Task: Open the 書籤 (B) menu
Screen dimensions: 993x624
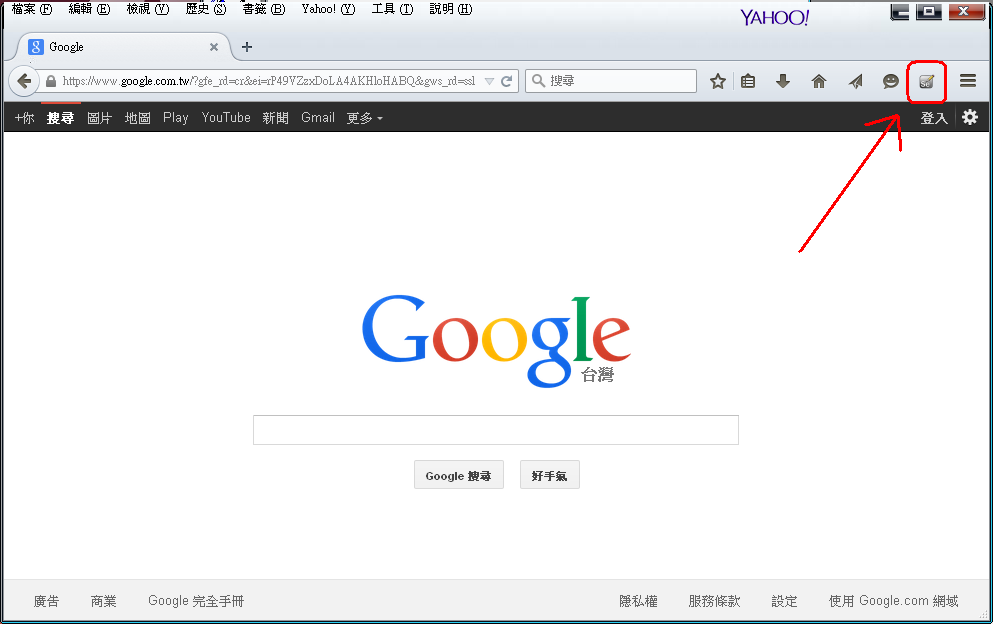Action: coord(264,9)
